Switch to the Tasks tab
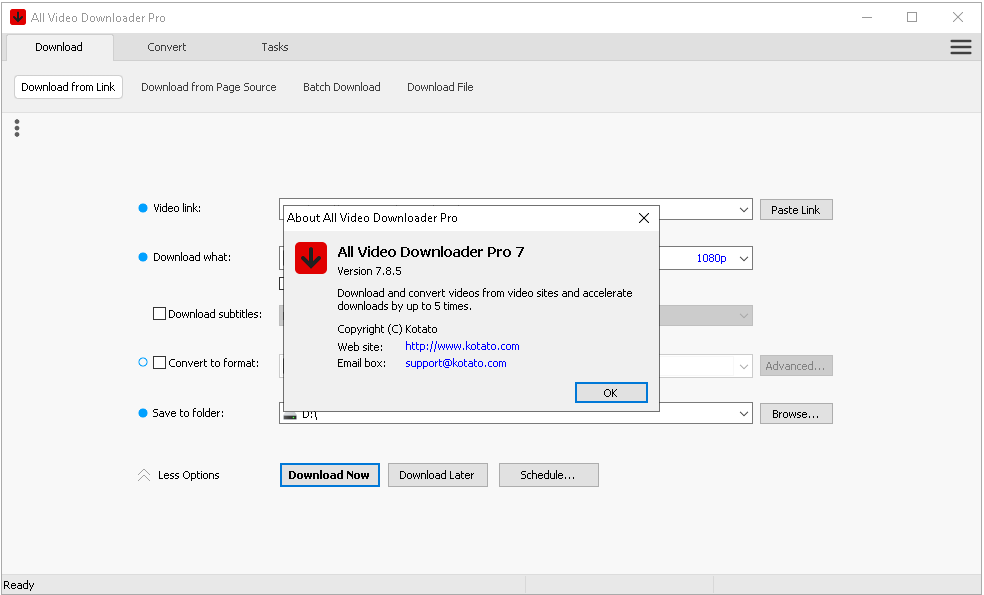Screen dimensions: 984x595 274,47
